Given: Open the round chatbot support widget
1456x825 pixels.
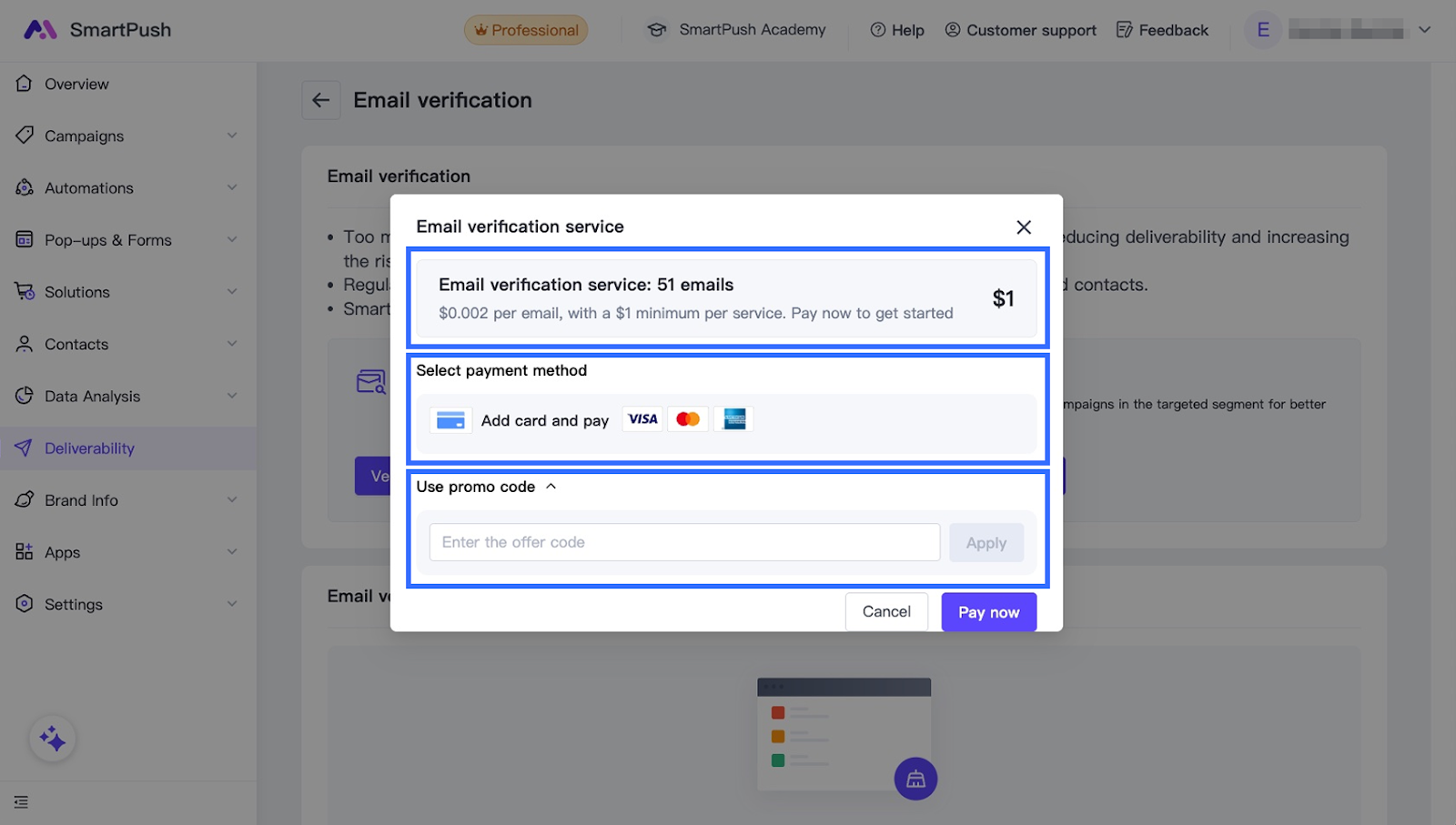Looking at the screenshot, I should (915, 779).
